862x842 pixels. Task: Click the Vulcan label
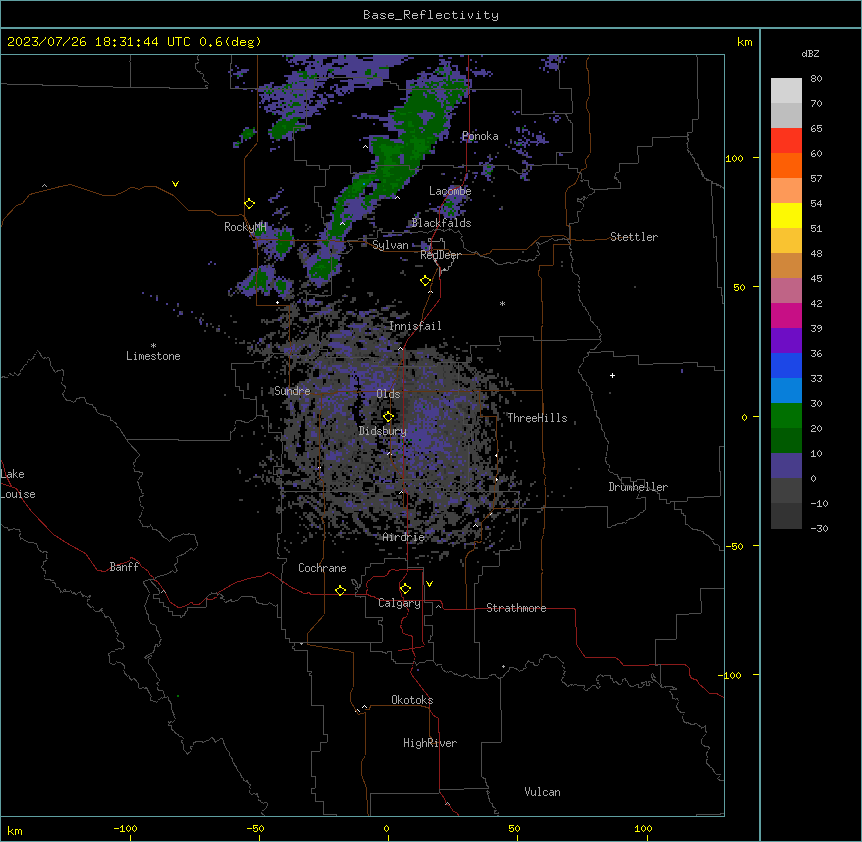[x=543, y=792]
